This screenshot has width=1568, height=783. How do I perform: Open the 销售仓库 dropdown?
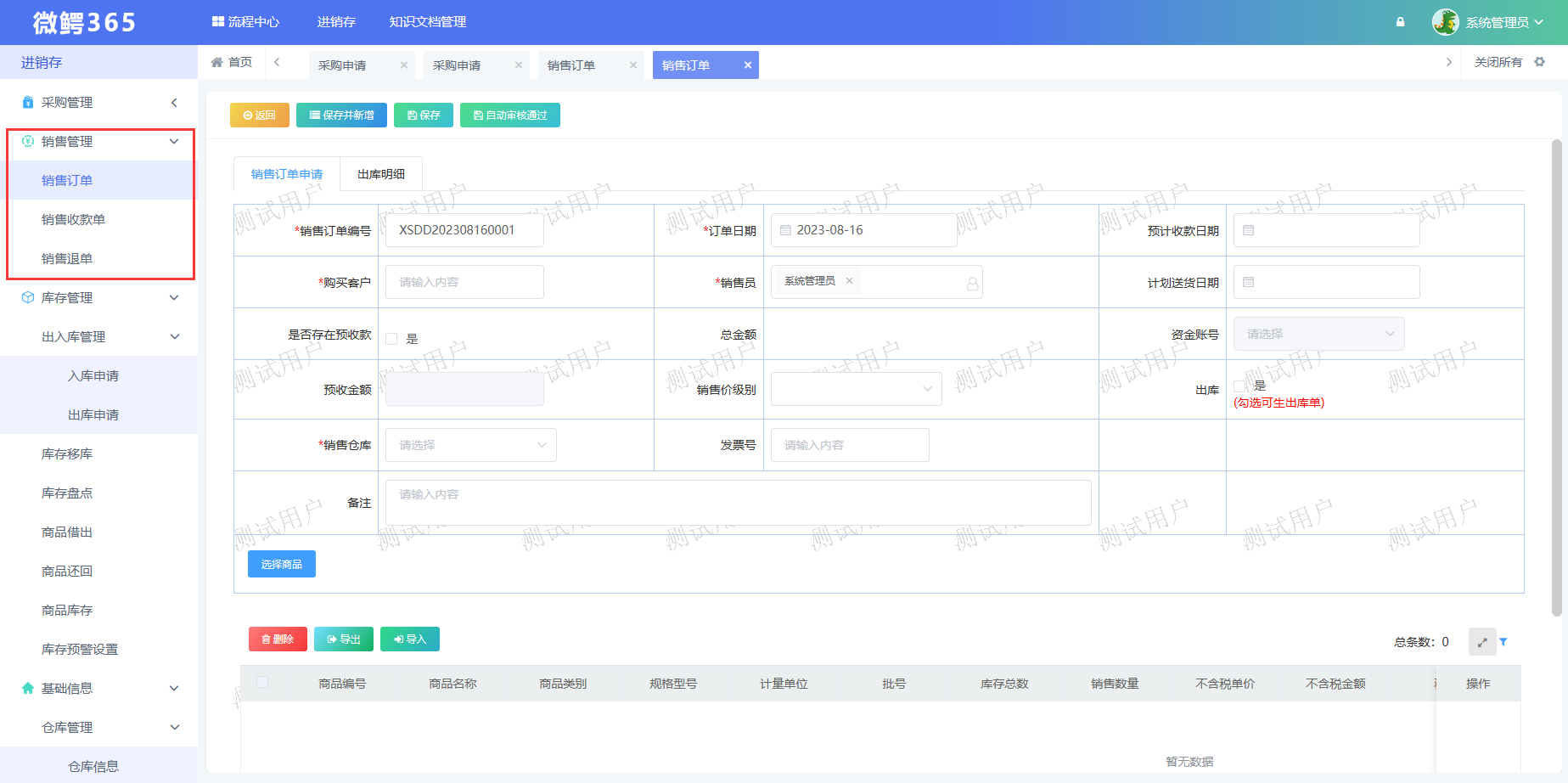(x=471, y=445)
